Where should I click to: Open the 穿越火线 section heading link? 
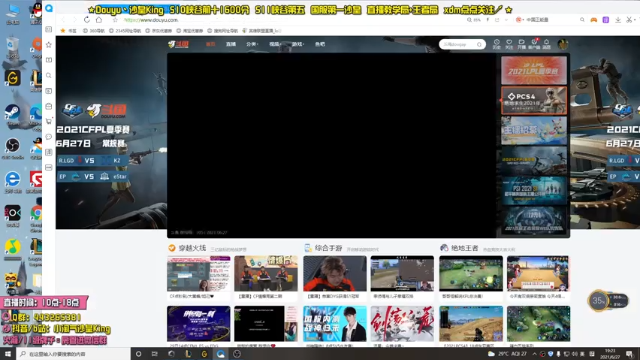(x=192, y=248)
